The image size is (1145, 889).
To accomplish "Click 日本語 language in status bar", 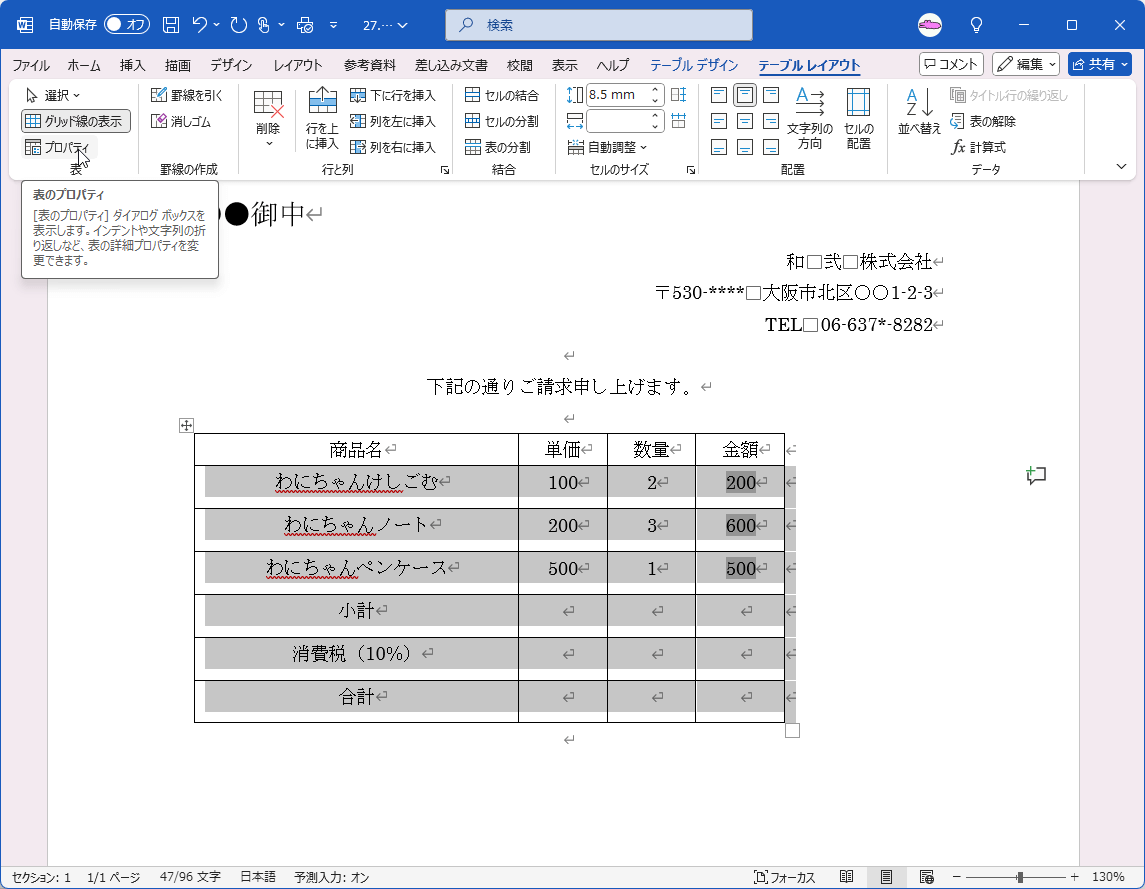I will pyautogui.click(x=258, y=877).
